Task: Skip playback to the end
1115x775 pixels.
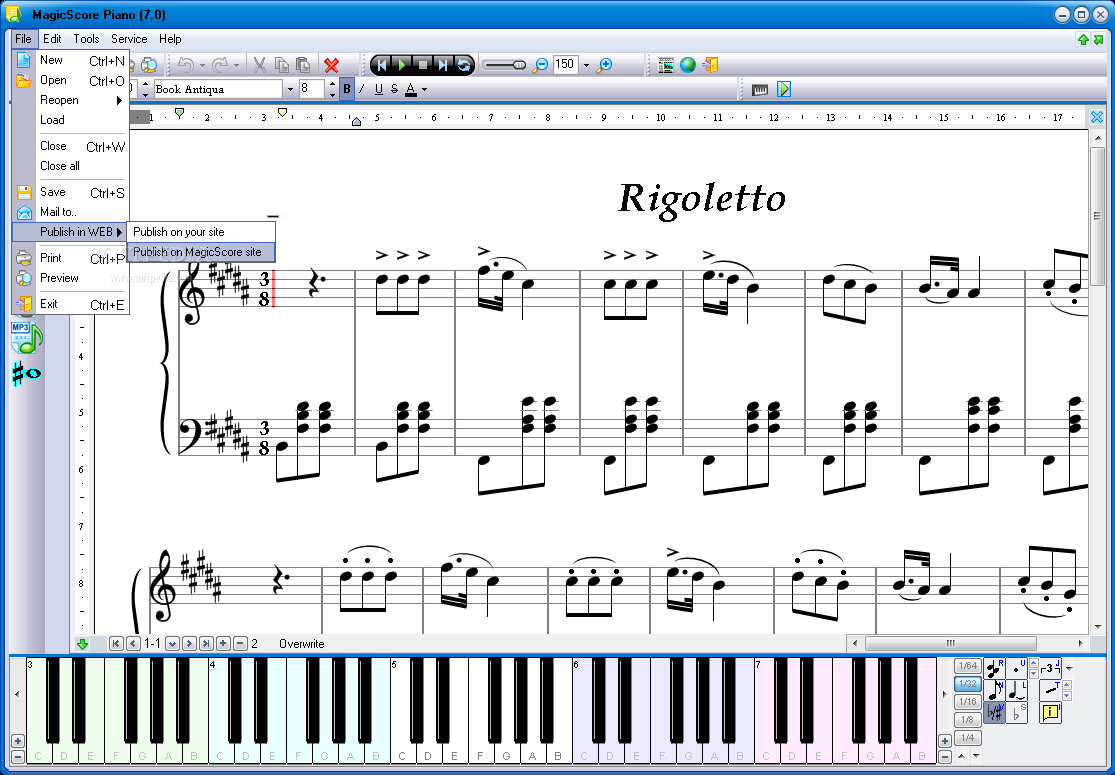Action: click(x=443, y=65)
